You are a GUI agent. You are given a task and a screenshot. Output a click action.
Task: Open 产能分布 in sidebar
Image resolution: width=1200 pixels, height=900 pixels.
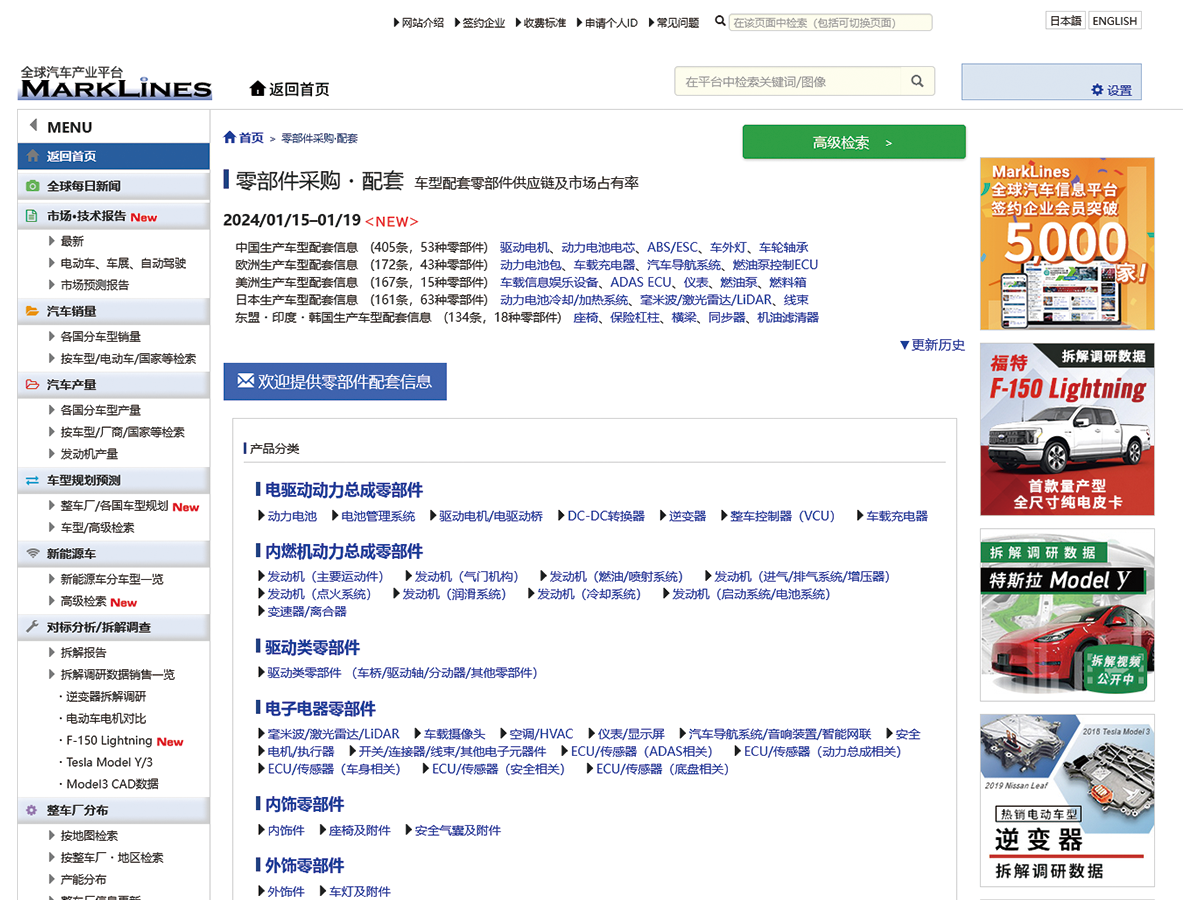tap(83, 880)
